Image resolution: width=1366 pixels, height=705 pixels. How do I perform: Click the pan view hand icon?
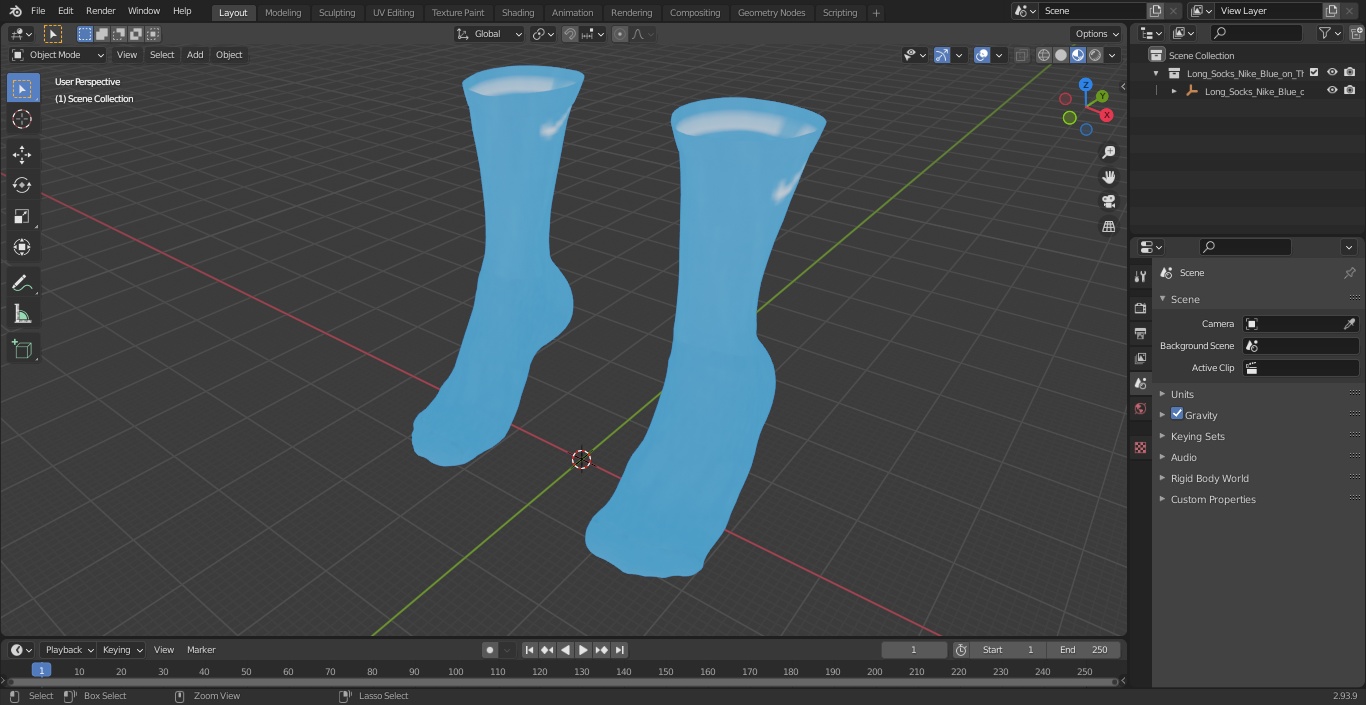point(1108,177)
